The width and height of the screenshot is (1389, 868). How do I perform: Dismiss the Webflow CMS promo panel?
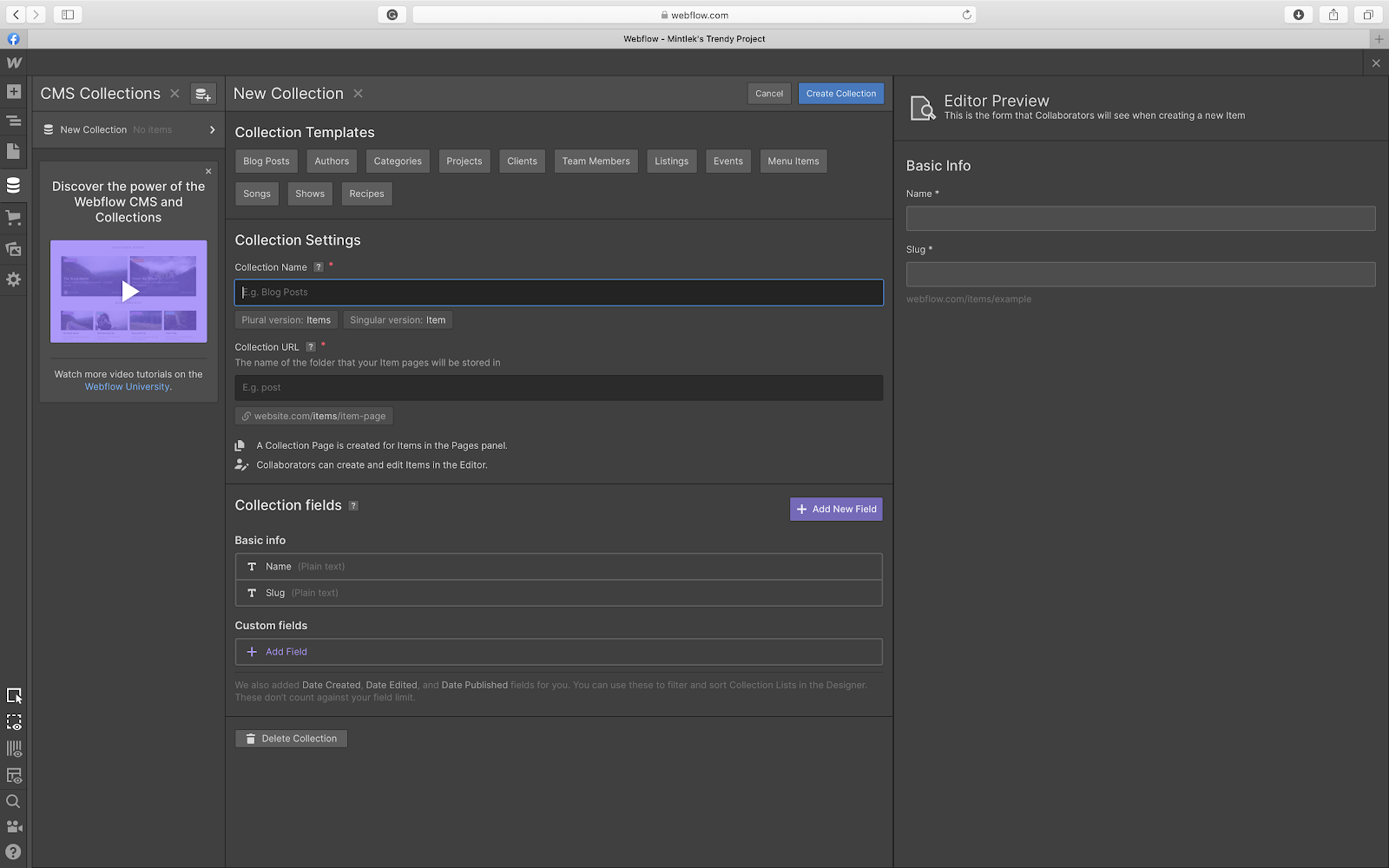[208, 171]
